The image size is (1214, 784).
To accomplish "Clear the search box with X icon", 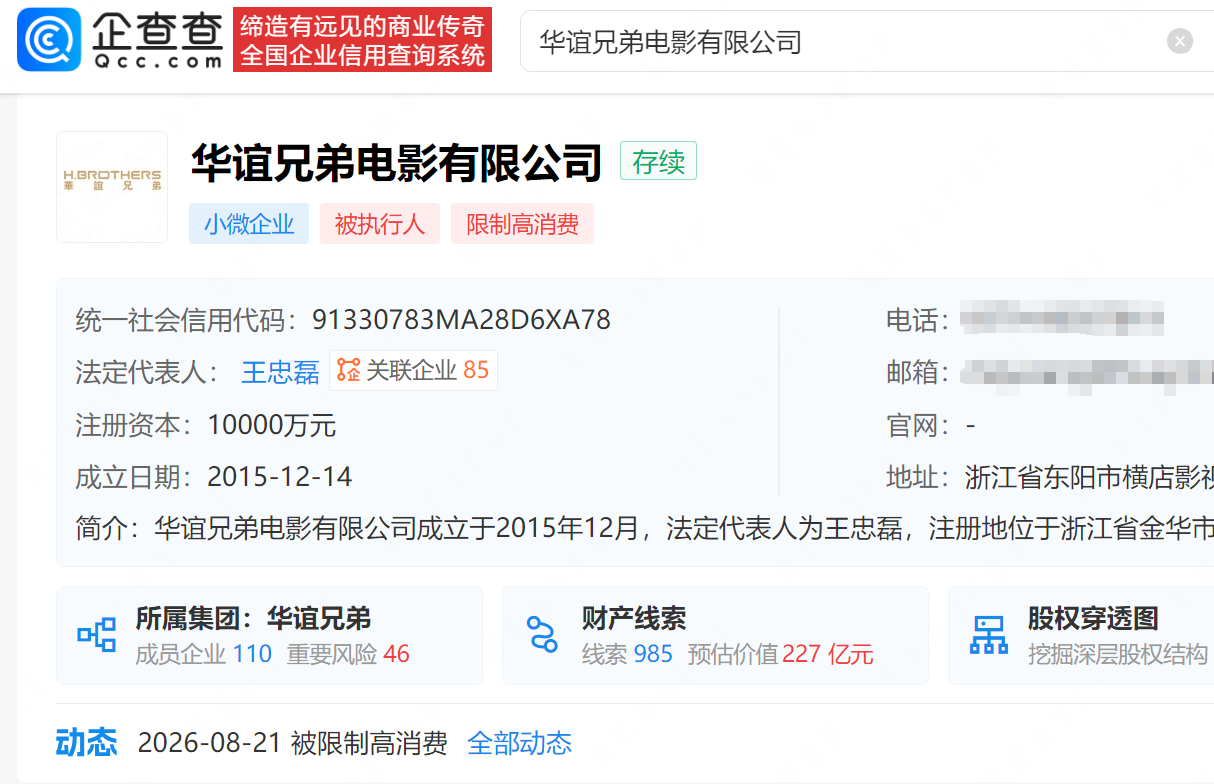I will point(1180,41).
